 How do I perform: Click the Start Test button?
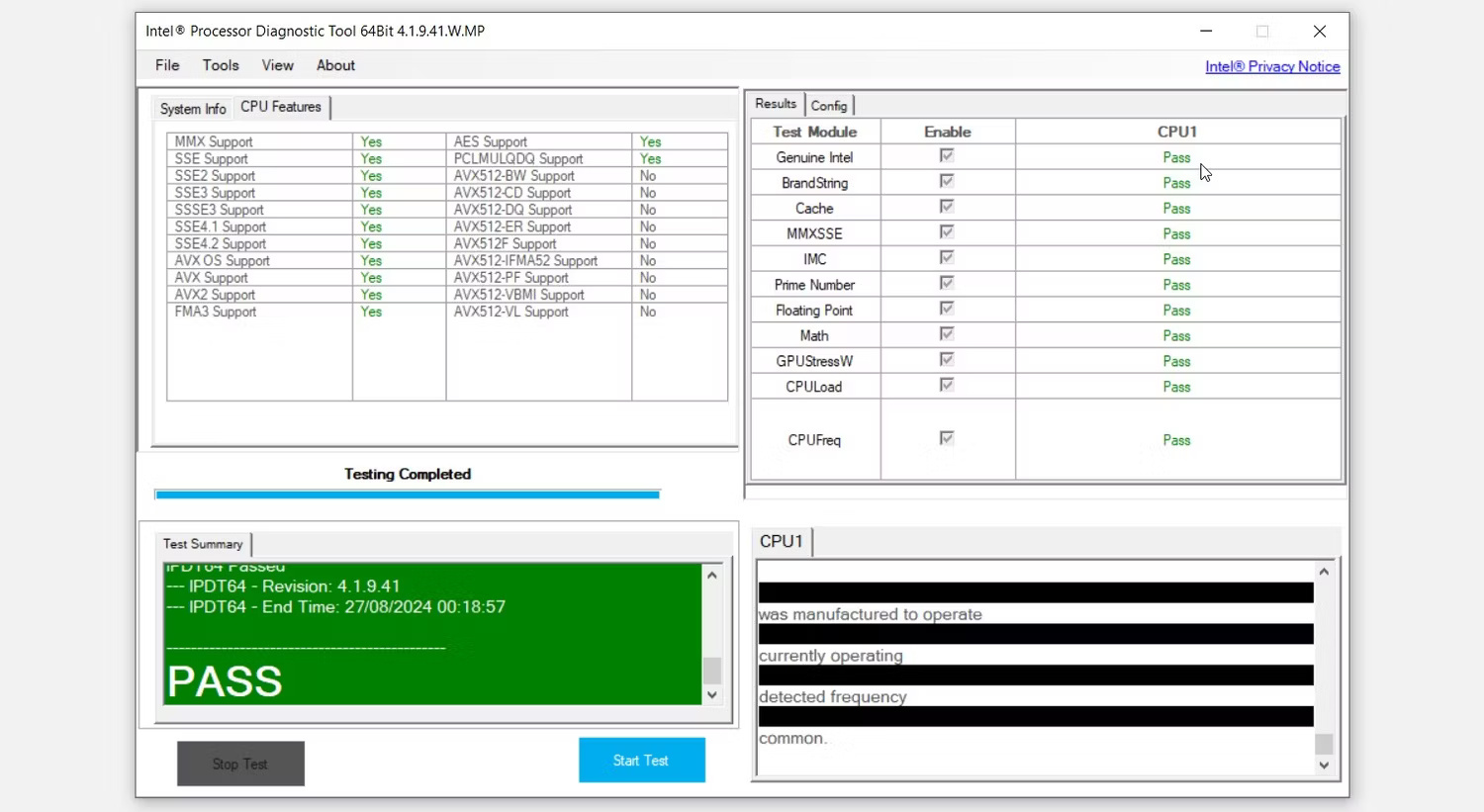(641, 761)
